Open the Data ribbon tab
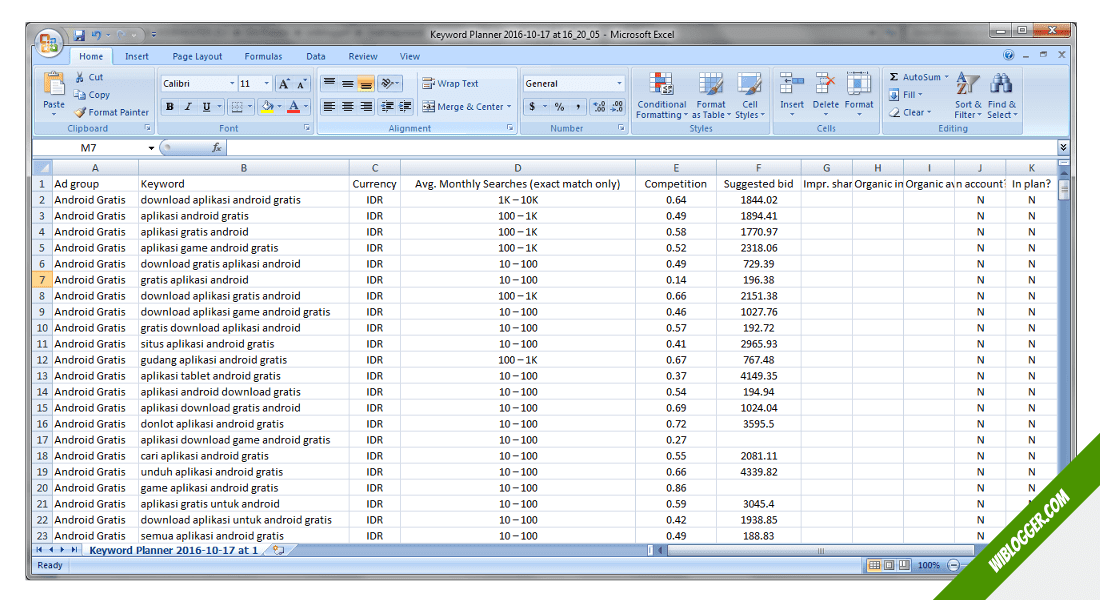Screen dimensions: 1100x600 coord(316,56)
